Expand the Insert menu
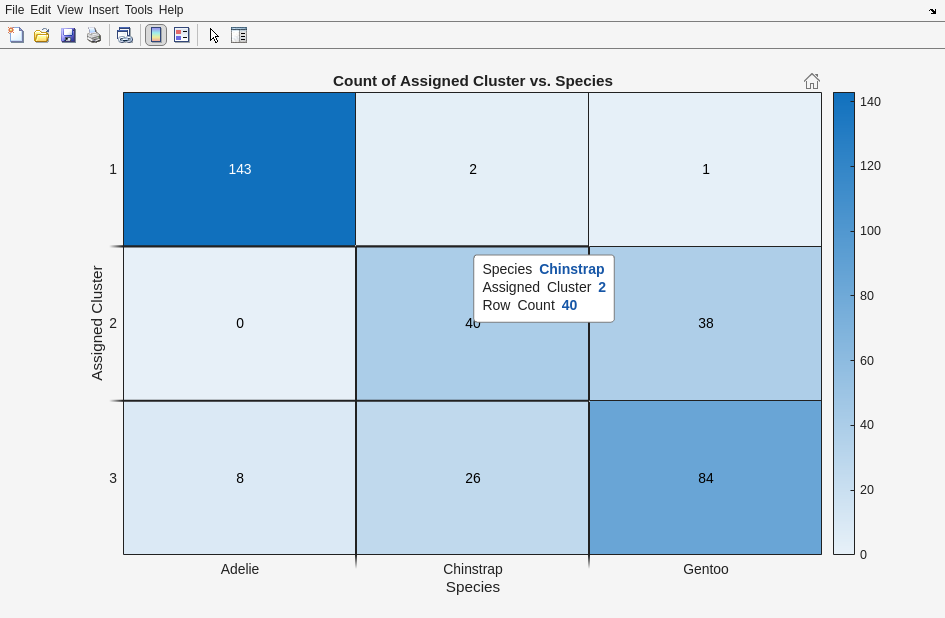945x618 pixels. pyautogui.click(x=103, y=10)
